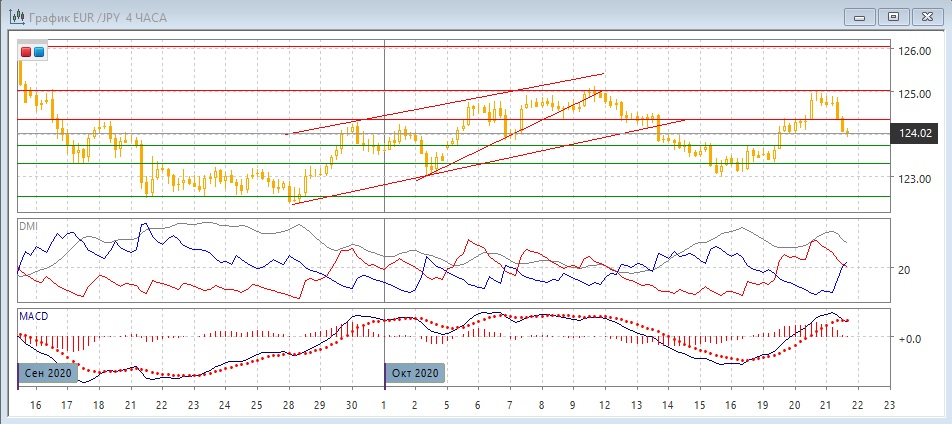The height and width of the screenshot is (424, 952).
Task: Click the blue square chart button
Action: click(39, 52)
